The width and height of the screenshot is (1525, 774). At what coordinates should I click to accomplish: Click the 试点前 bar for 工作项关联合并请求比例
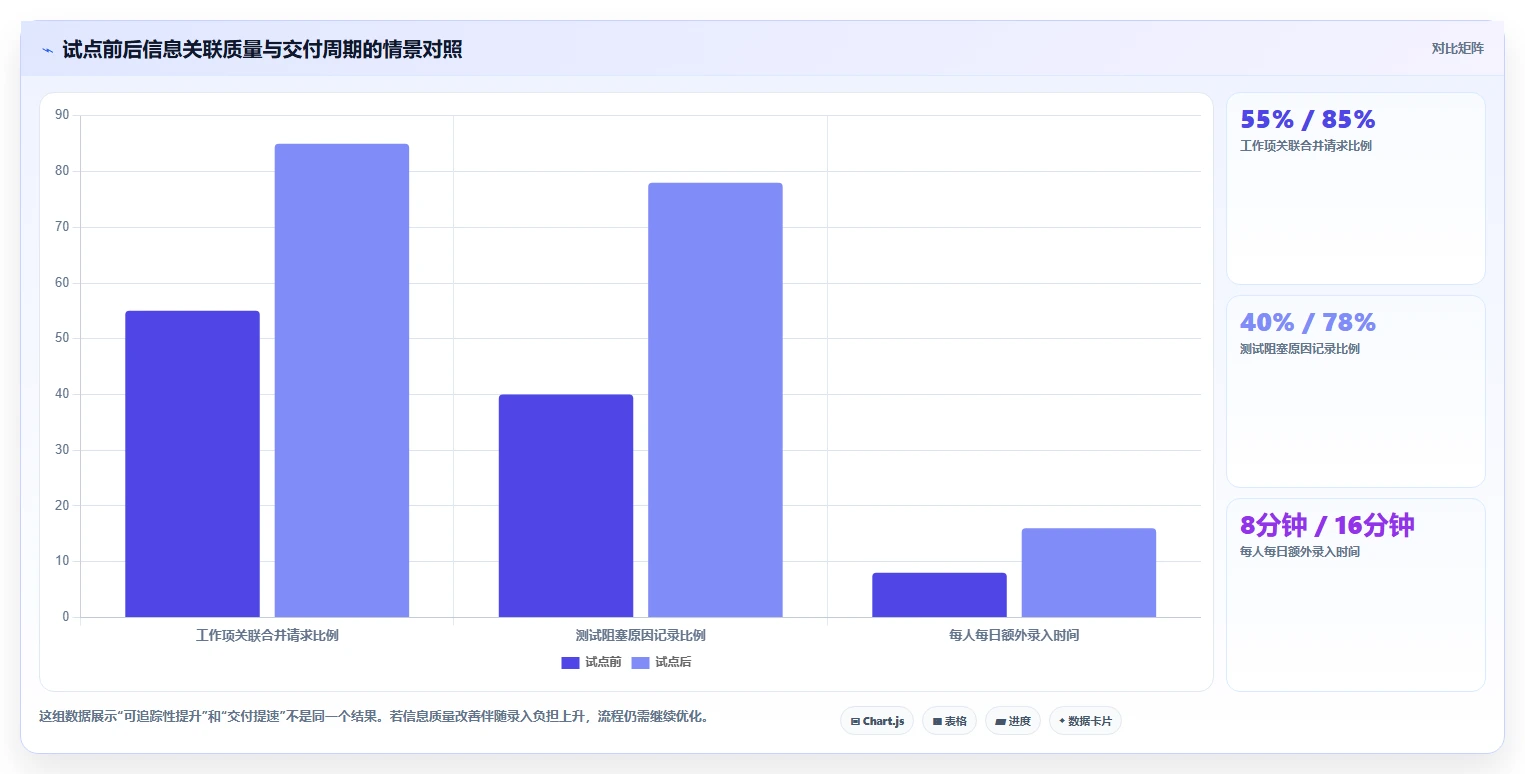click(x=192, y=464)
